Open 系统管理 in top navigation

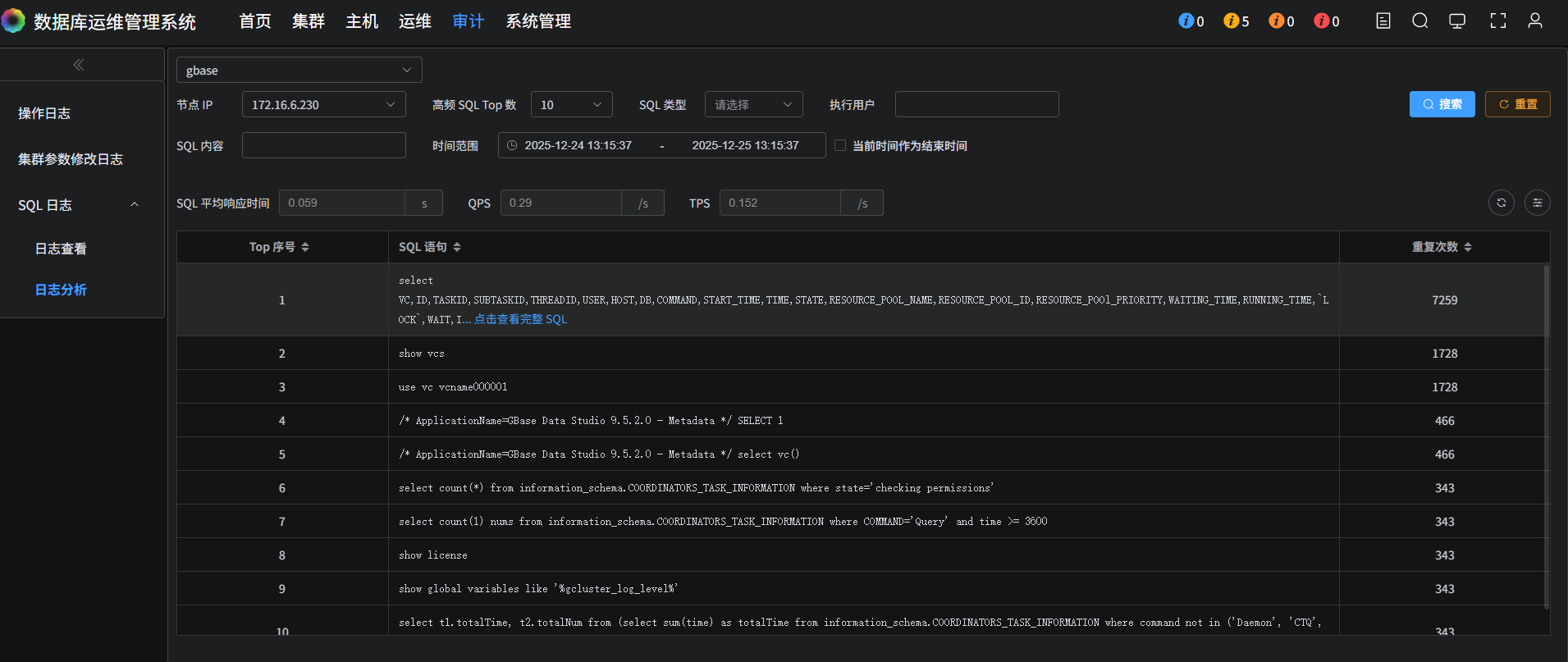538,21
